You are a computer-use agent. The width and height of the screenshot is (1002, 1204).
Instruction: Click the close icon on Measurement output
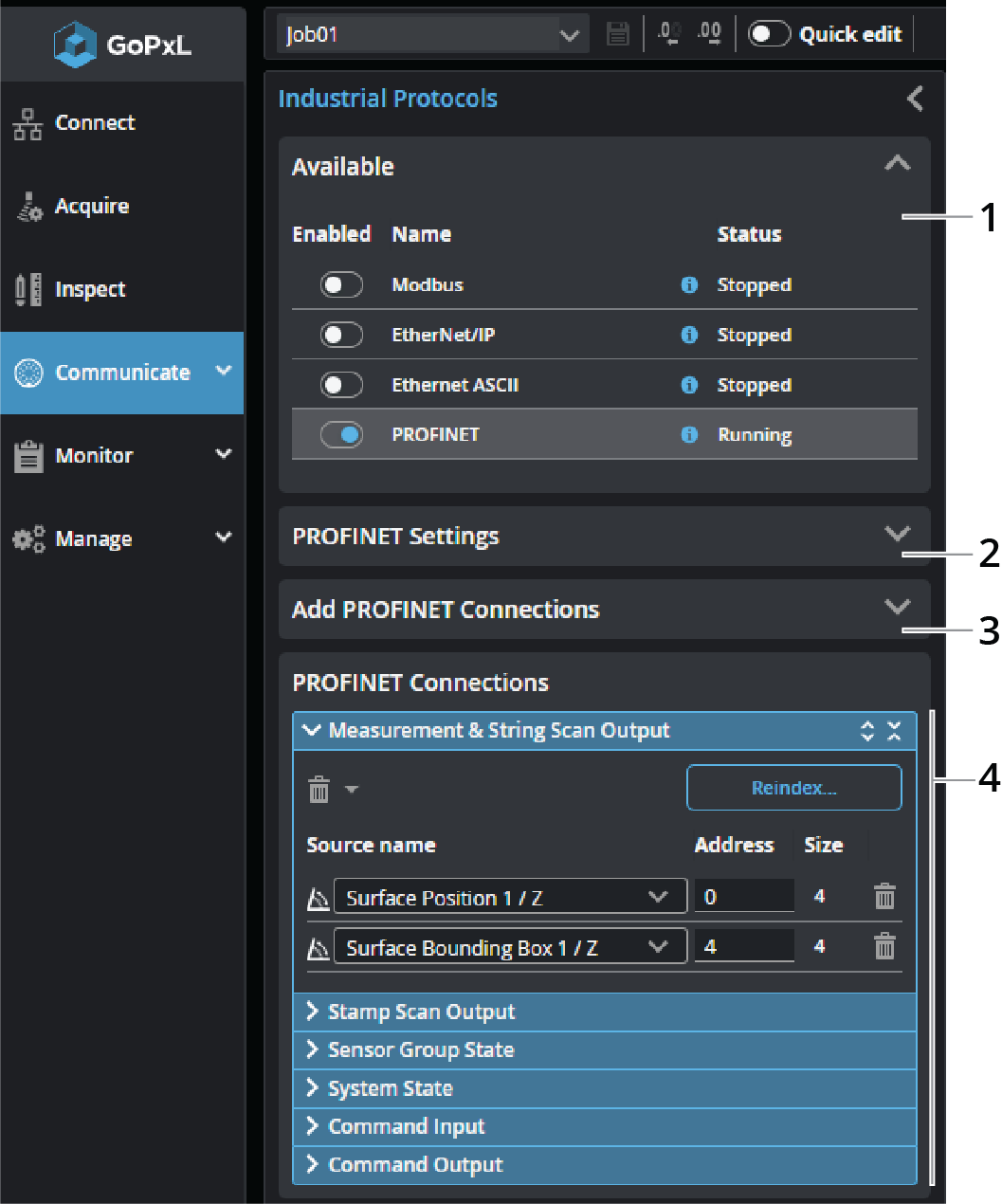coord(894,731)
